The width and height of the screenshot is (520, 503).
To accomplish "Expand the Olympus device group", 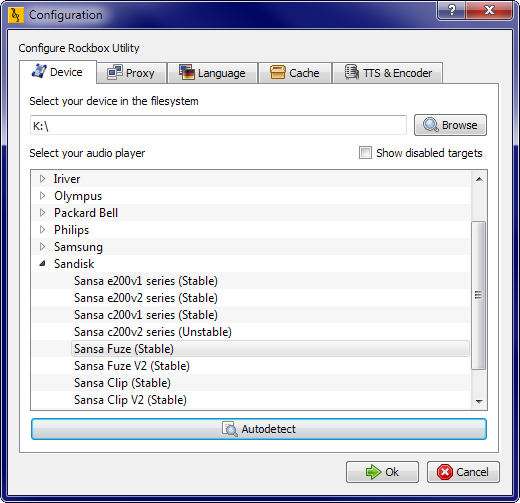I will point(42,196).
